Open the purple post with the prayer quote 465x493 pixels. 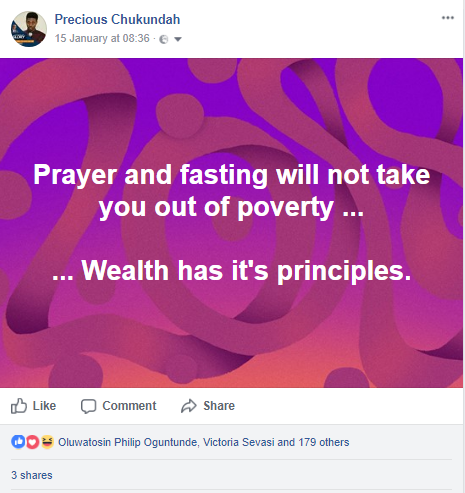(231, 223)
